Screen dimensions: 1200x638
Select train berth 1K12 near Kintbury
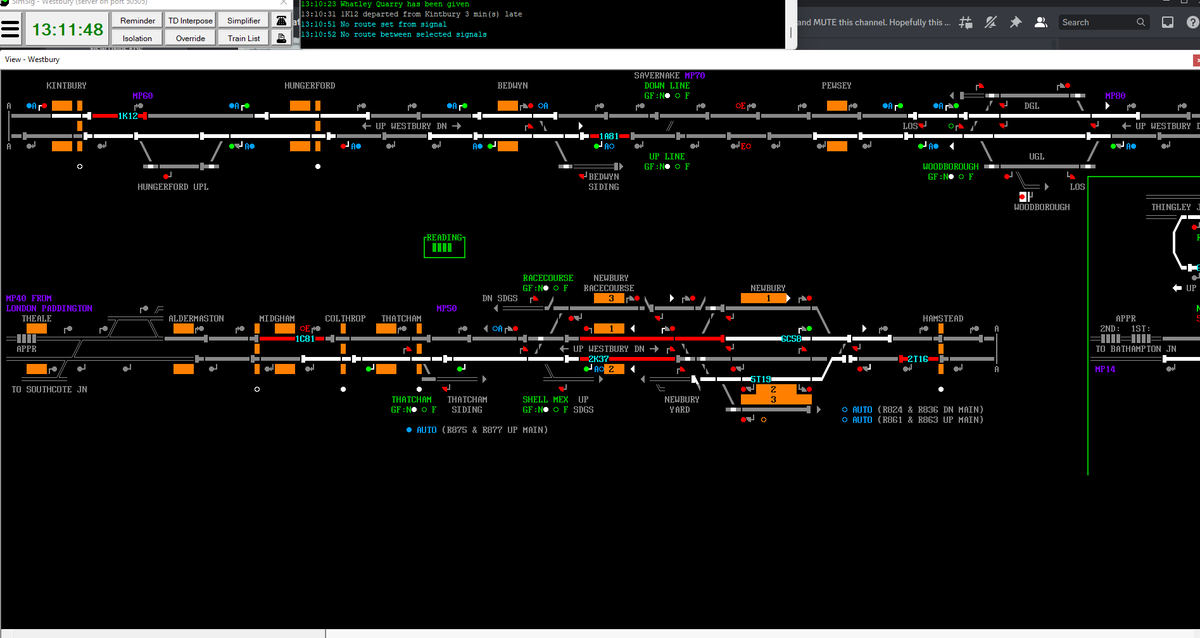(127, 116)
